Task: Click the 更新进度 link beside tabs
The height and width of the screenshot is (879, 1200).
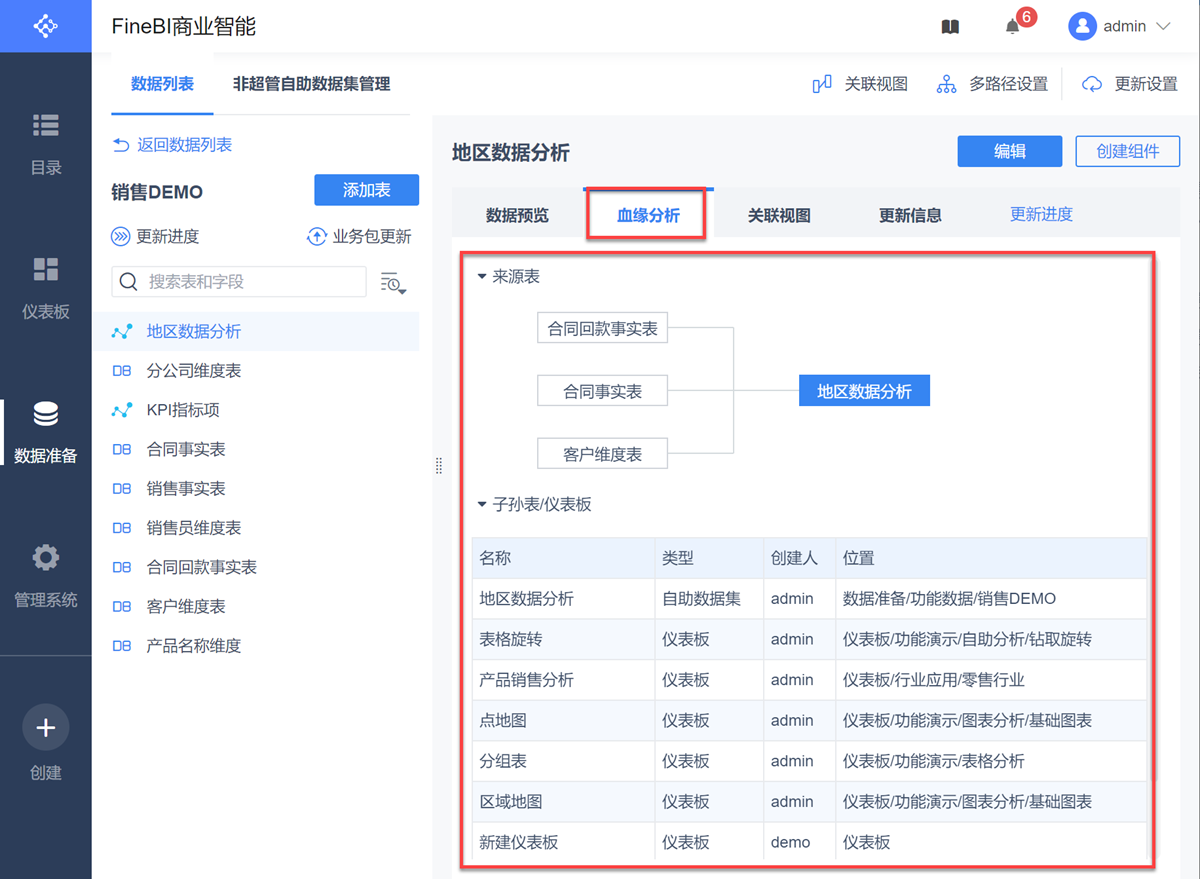Action: tap(1041, 214)
